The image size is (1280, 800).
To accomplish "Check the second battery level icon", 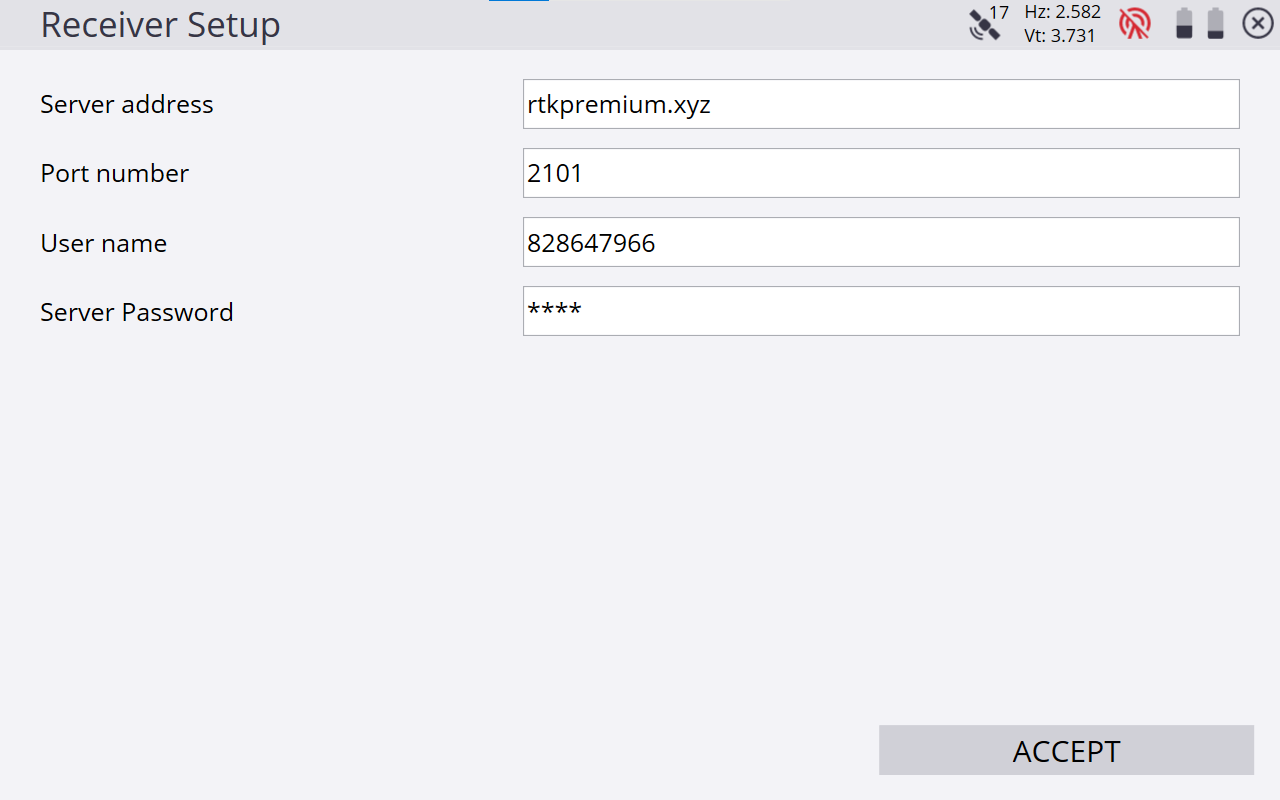I will click(x=1215, y=23).
